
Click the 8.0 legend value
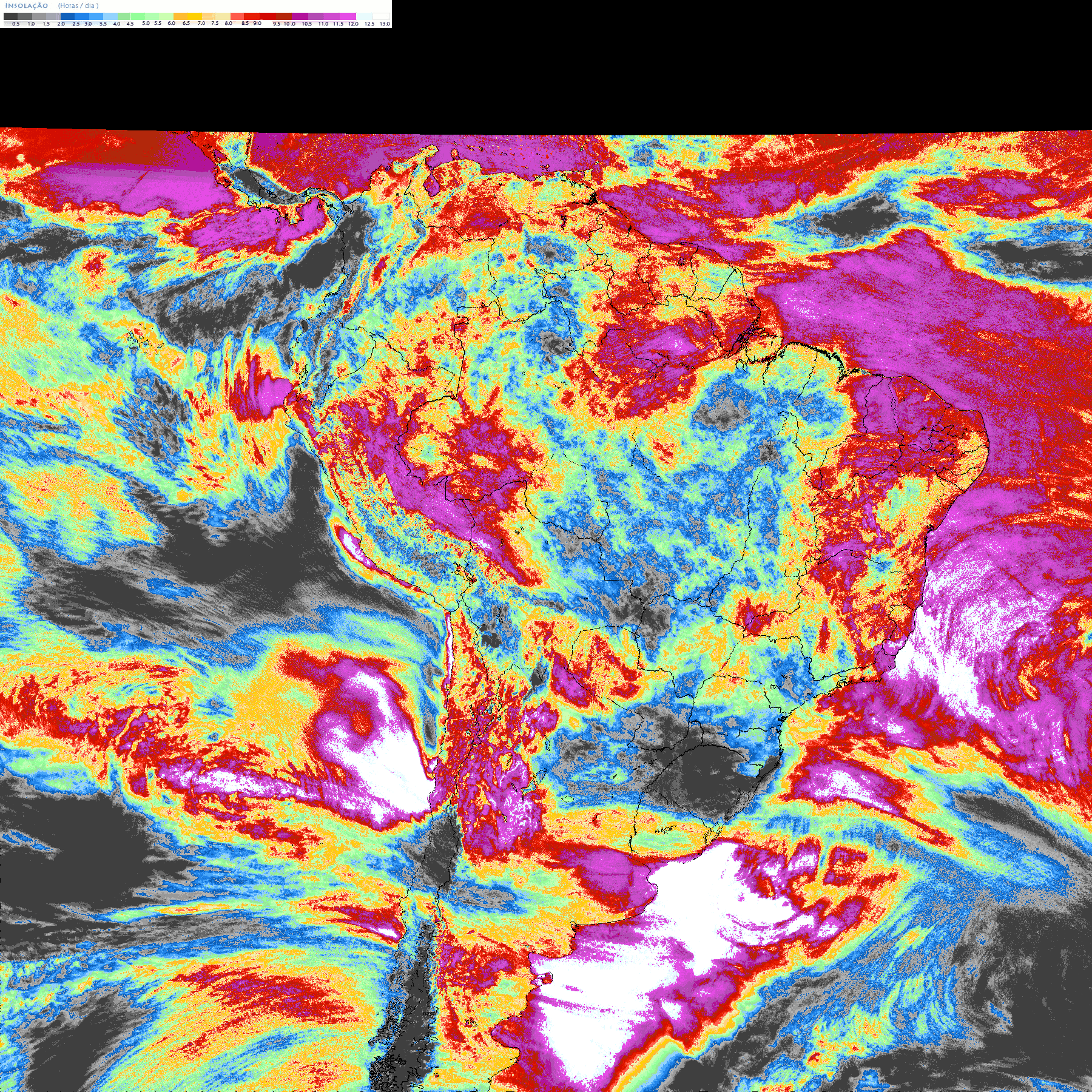229,23
